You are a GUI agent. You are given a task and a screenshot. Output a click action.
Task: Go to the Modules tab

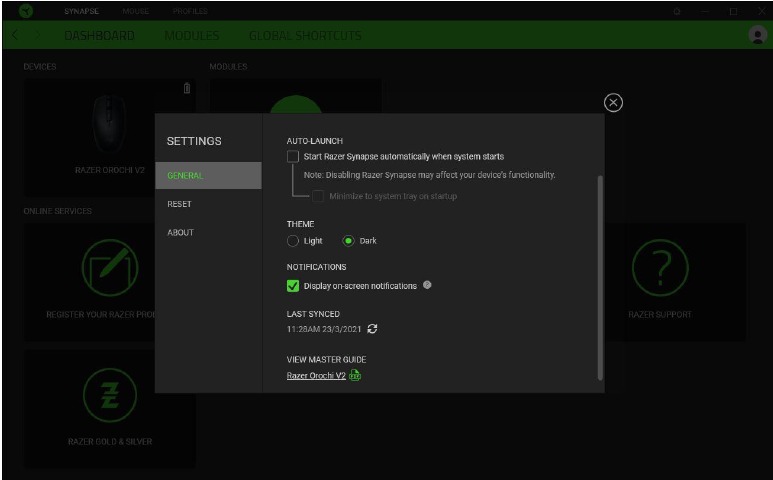(x=192, y=35)
